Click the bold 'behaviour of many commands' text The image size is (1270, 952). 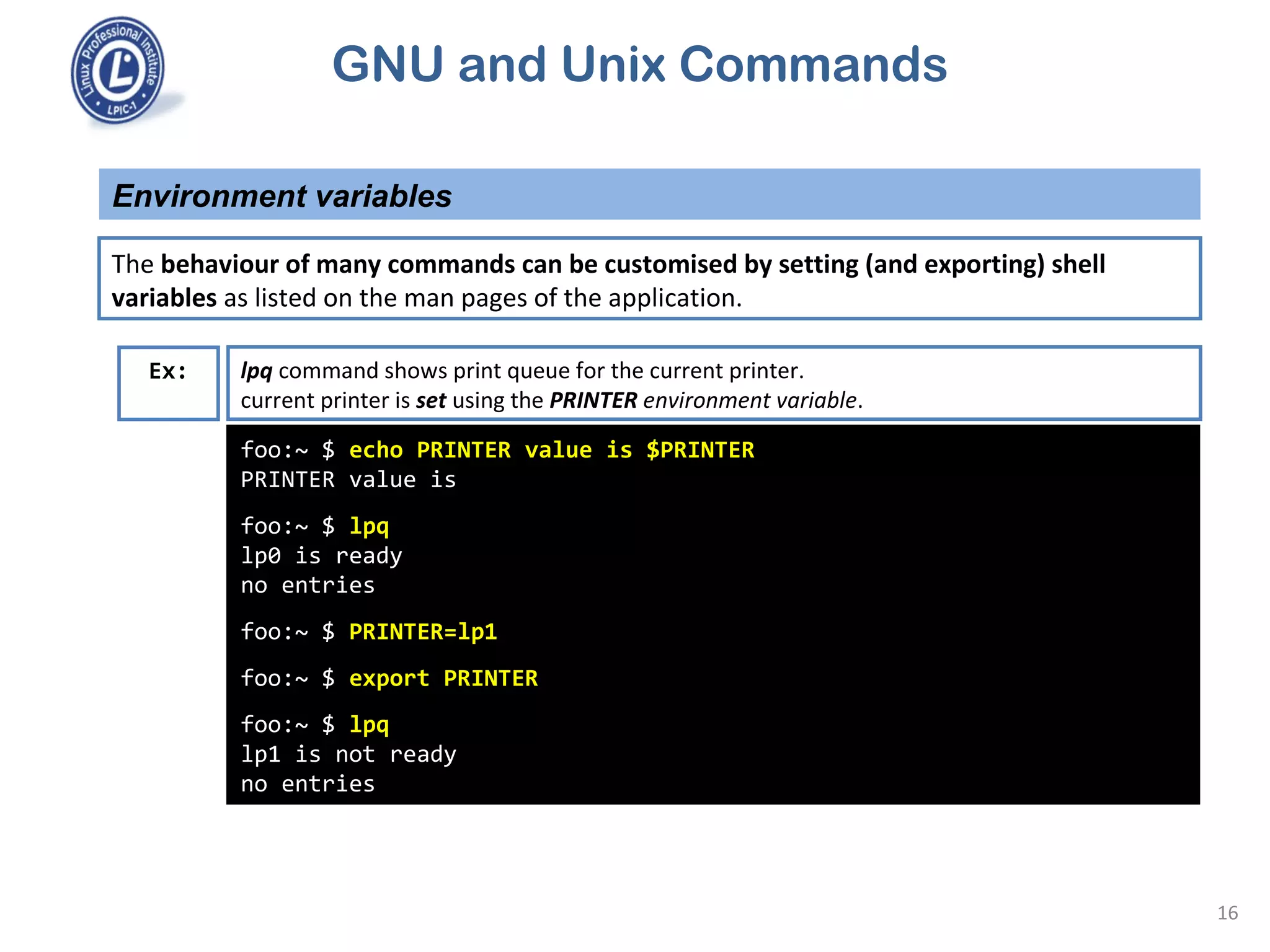tap(338, 265)
